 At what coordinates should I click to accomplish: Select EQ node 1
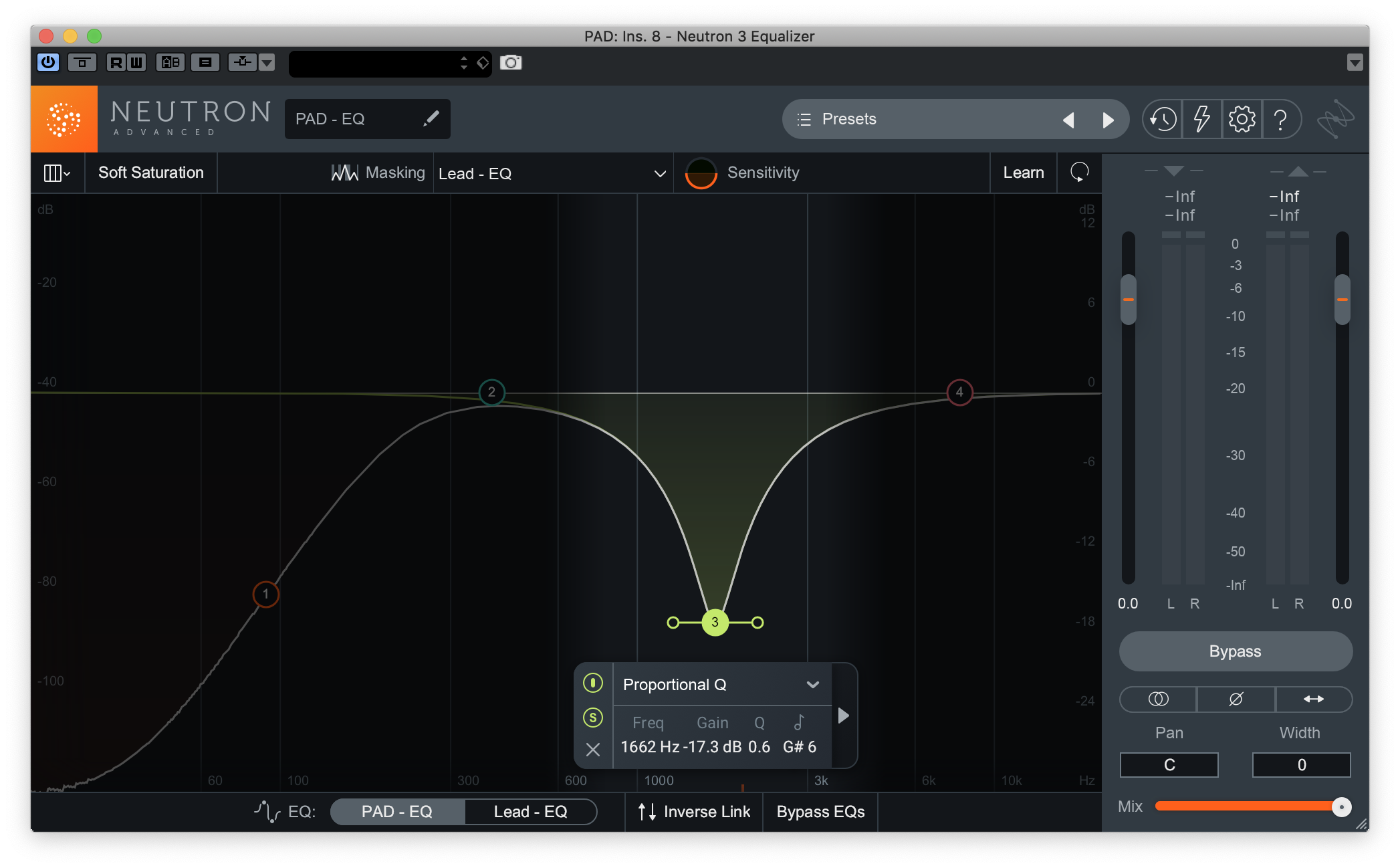265,594
